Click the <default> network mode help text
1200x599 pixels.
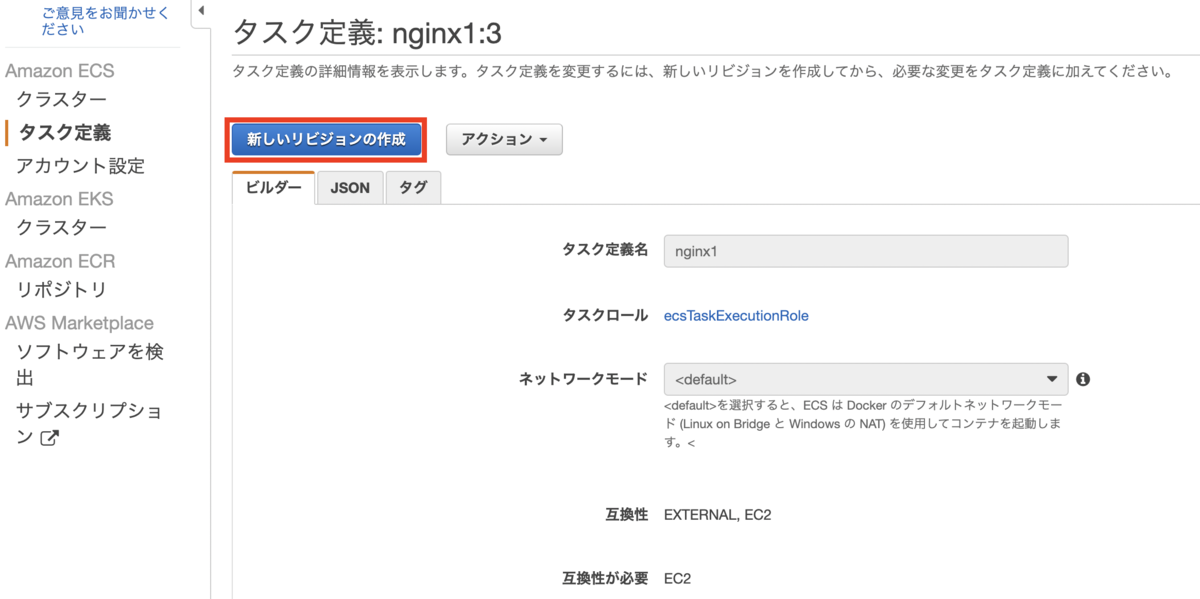coord(861,424)
